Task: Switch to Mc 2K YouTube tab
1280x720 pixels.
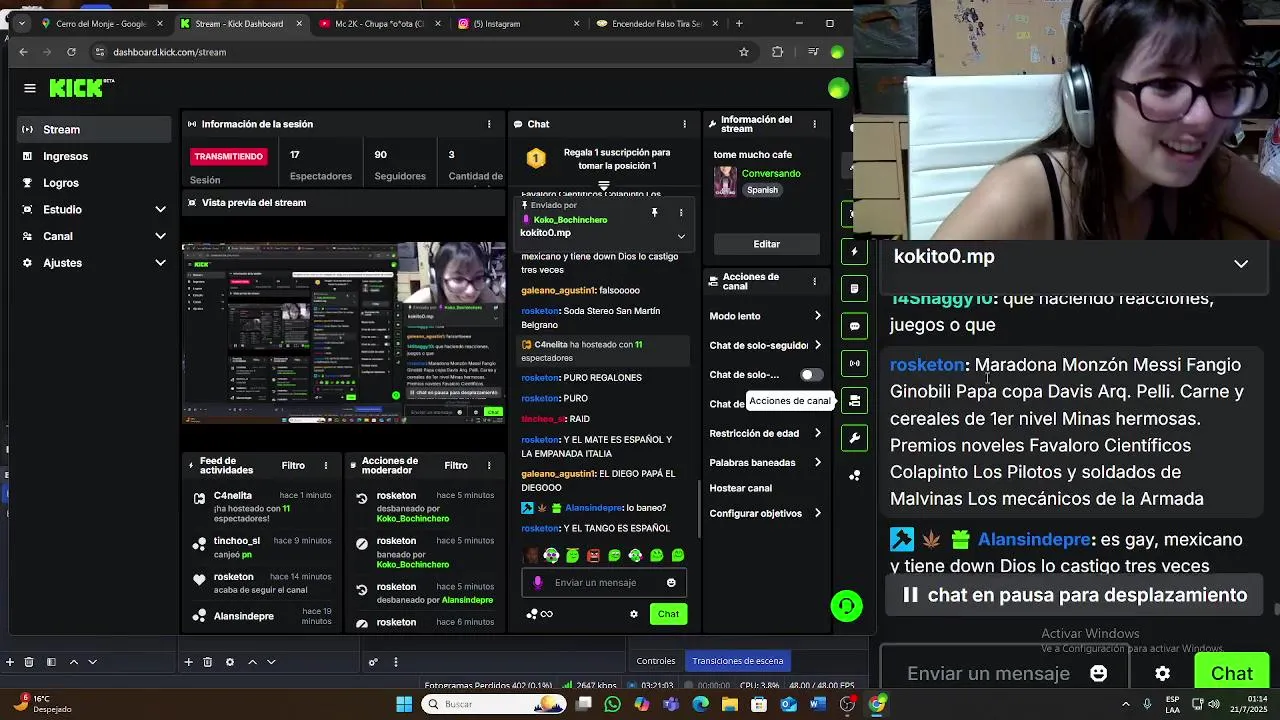Action: coord(378,23)
